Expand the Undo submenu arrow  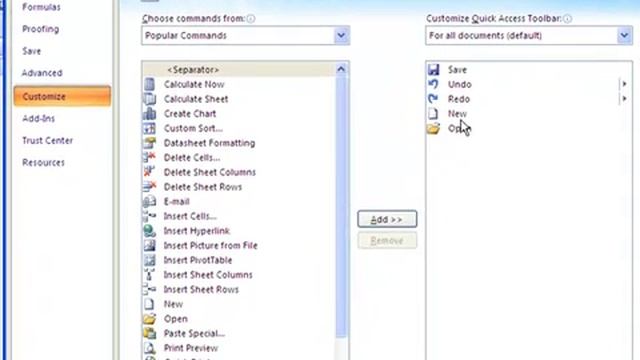pos(624,84)
